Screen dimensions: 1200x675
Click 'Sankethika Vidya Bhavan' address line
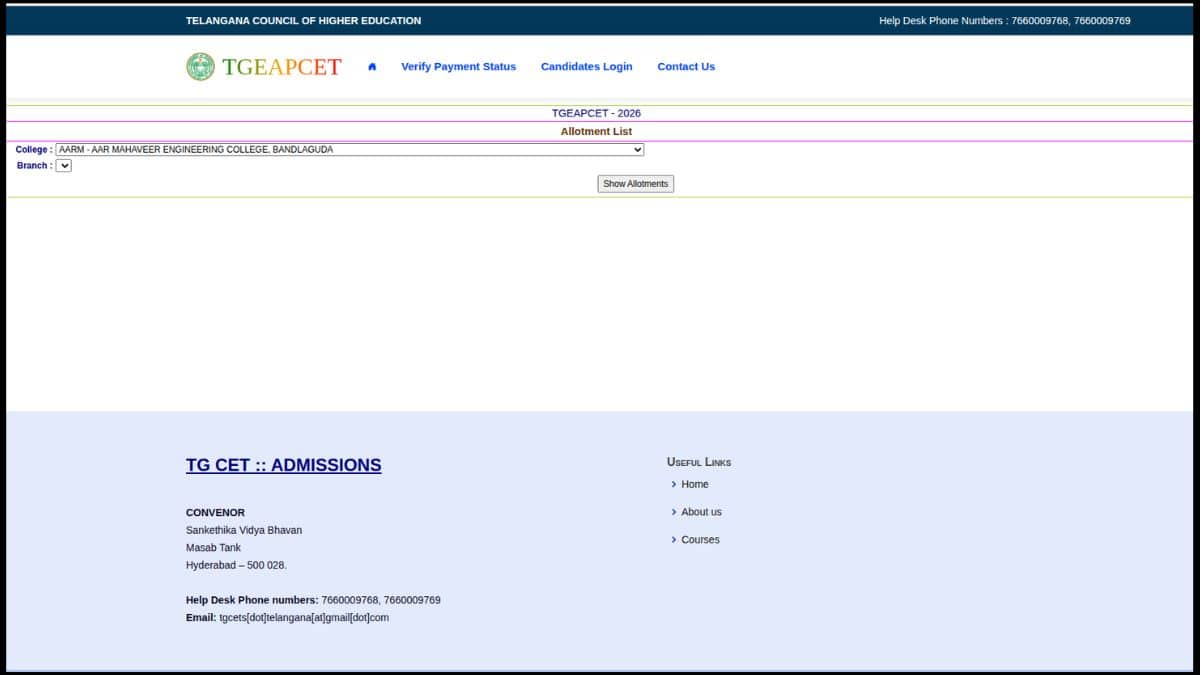point(244,530)
